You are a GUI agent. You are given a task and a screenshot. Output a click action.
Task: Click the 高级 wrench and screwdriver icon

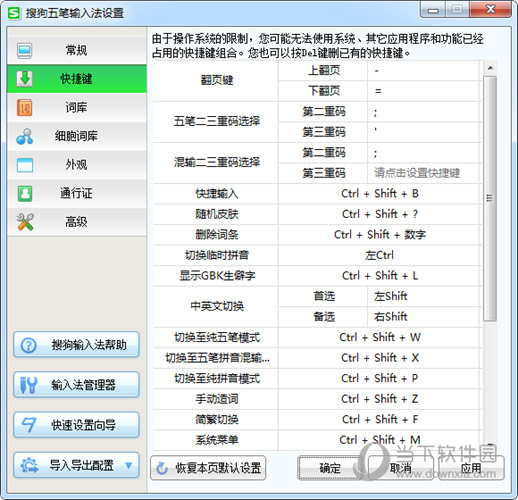tap(25, 222)
